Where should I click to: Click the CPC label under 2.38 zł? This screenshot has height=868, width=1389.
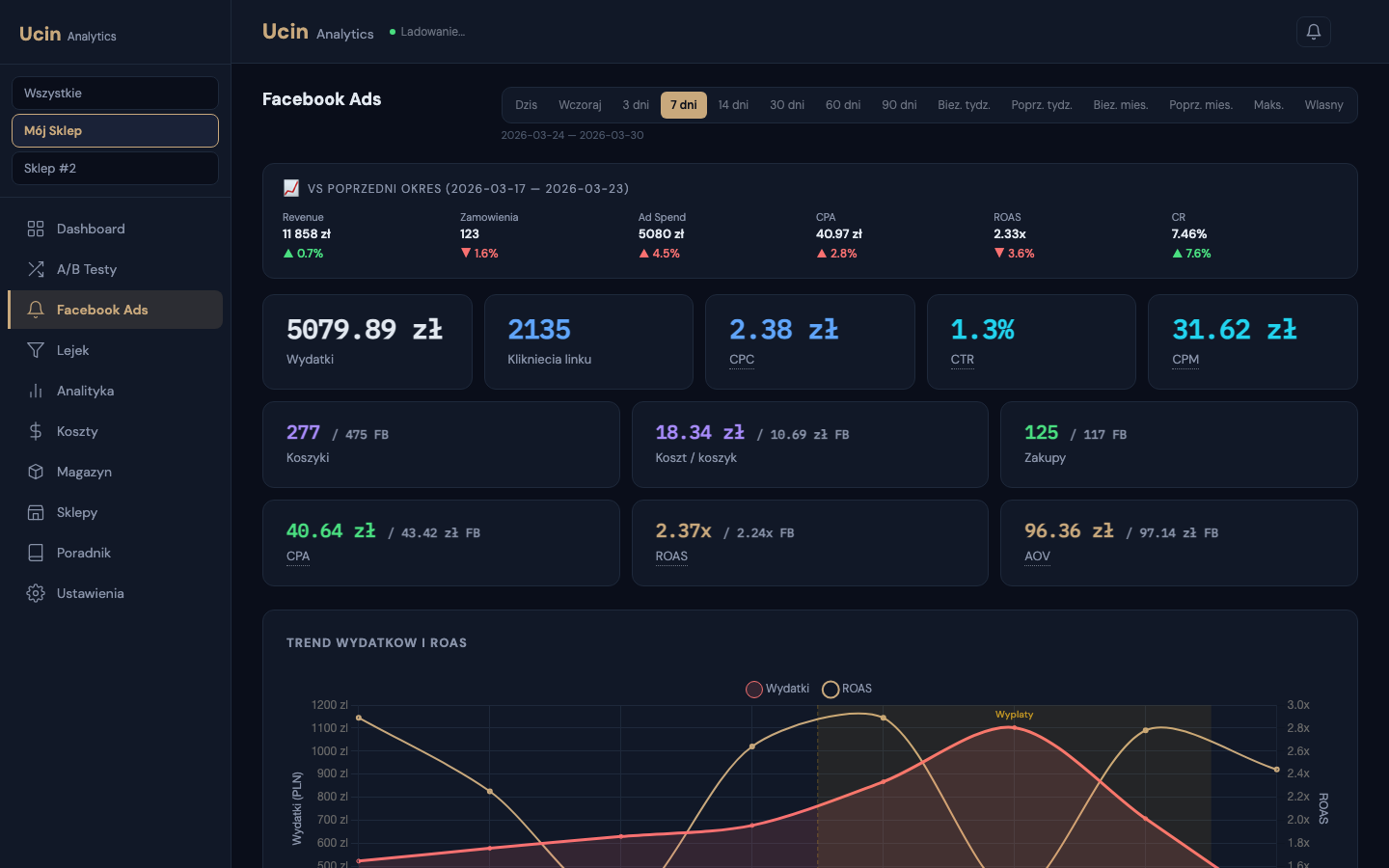click(742, 360)
